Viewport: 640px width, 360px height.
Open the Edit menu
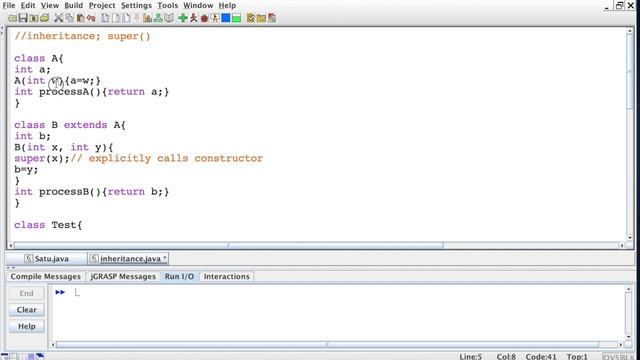pyautogui.click(x=28, y=5)
